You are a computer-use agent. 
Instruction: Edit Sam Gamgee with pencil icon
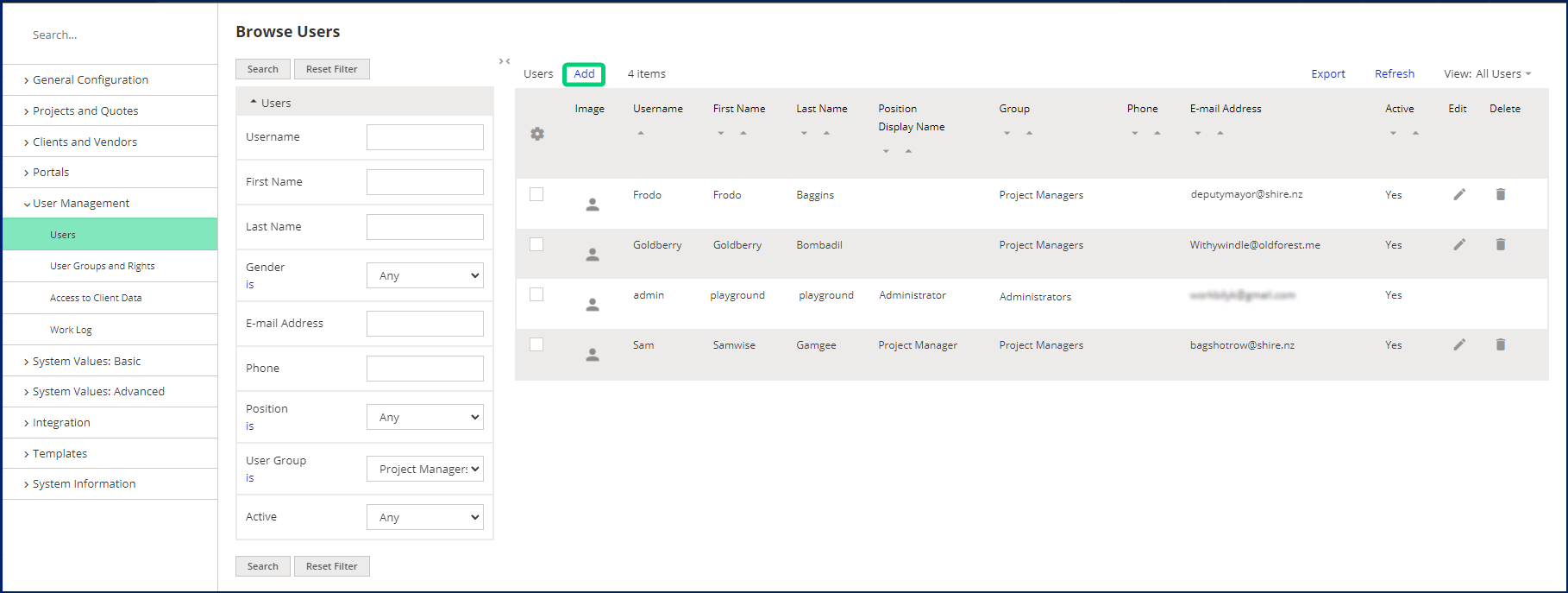pos(1459,344)
